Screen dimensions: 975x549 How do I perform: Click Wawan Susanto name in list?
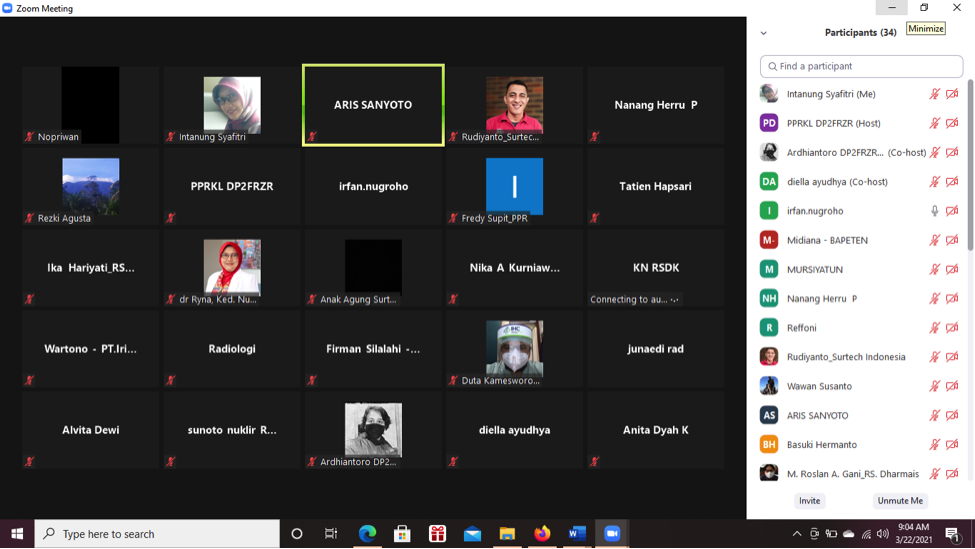point(819,386)
